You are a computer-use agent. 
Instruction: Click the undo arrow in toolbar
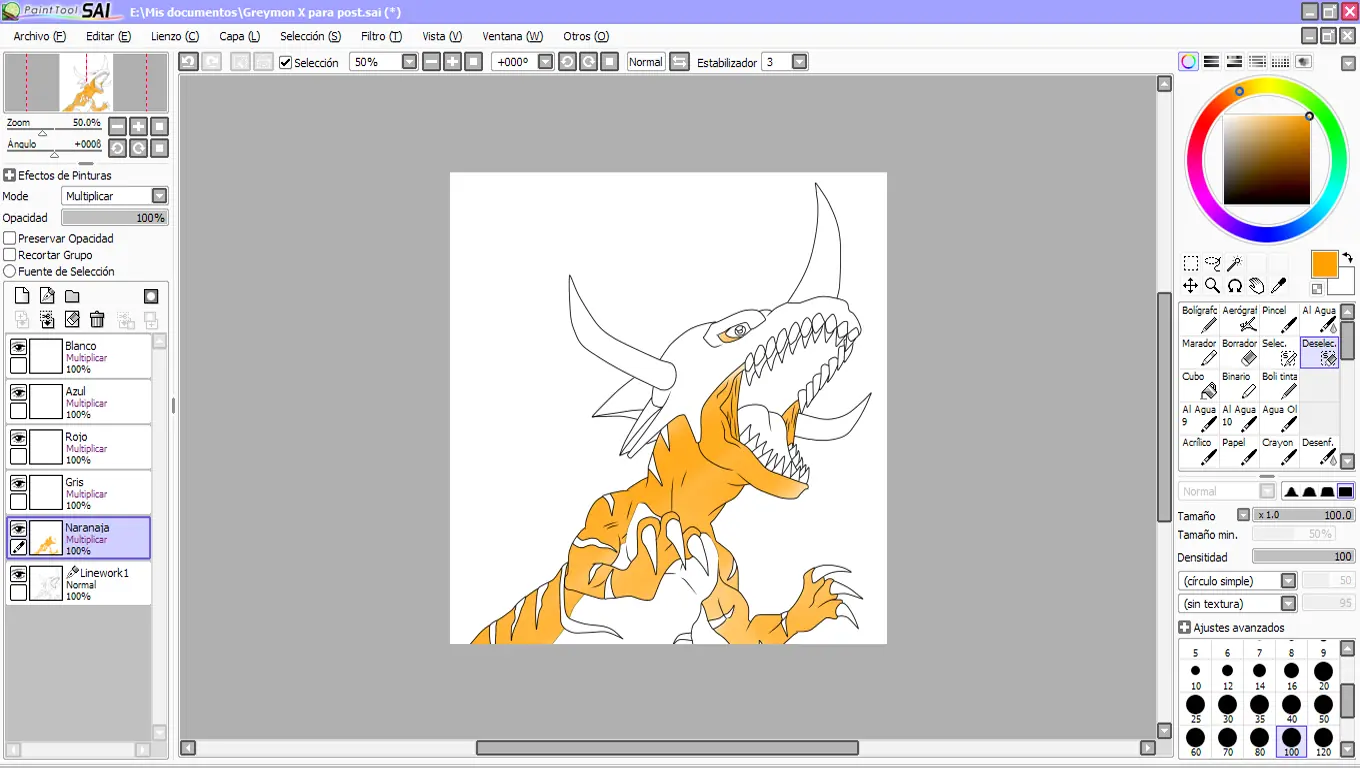pyautogui.click(x=188, y=62)
